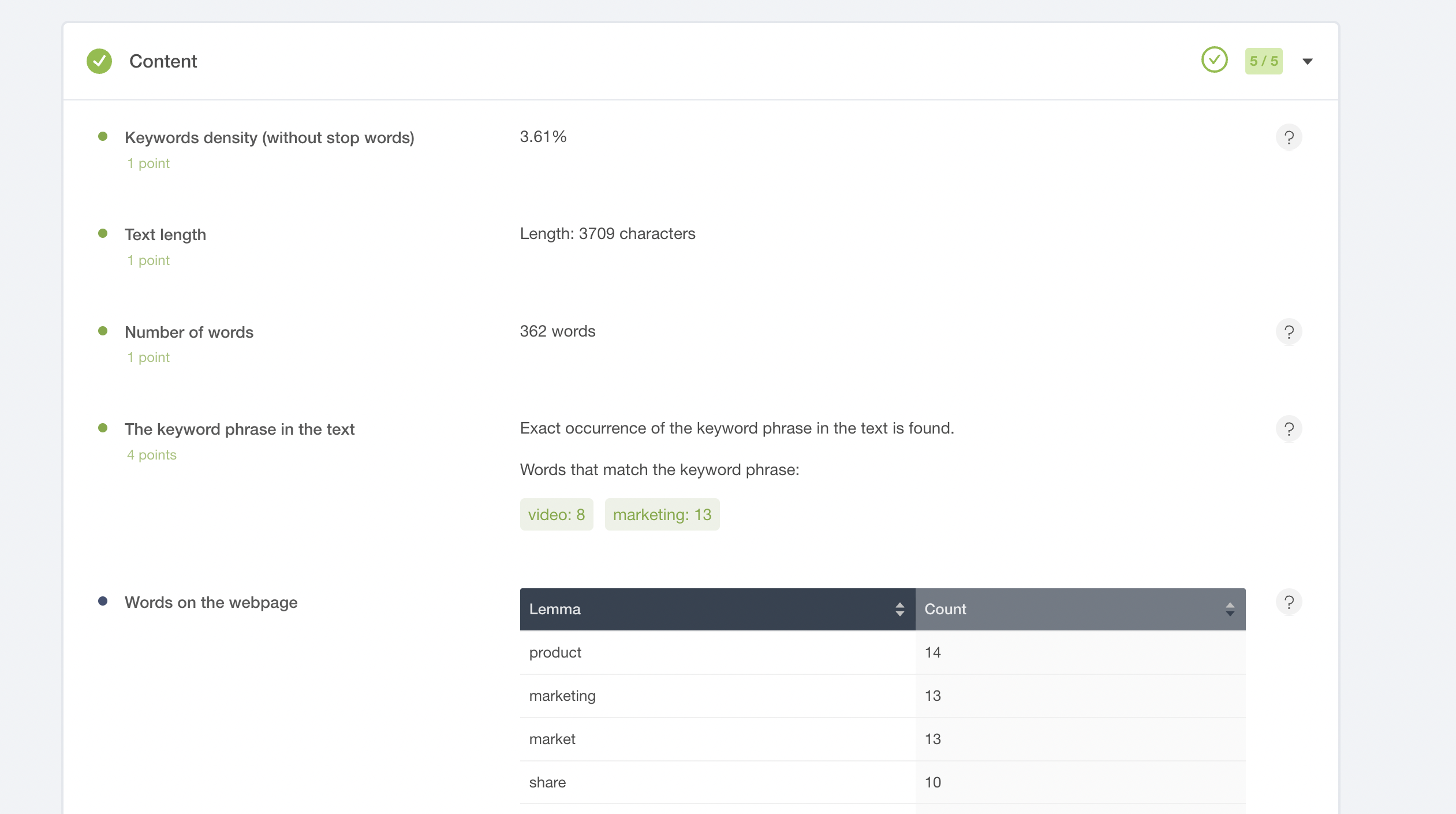Click count 14 in product row

(x=933, y=652)
